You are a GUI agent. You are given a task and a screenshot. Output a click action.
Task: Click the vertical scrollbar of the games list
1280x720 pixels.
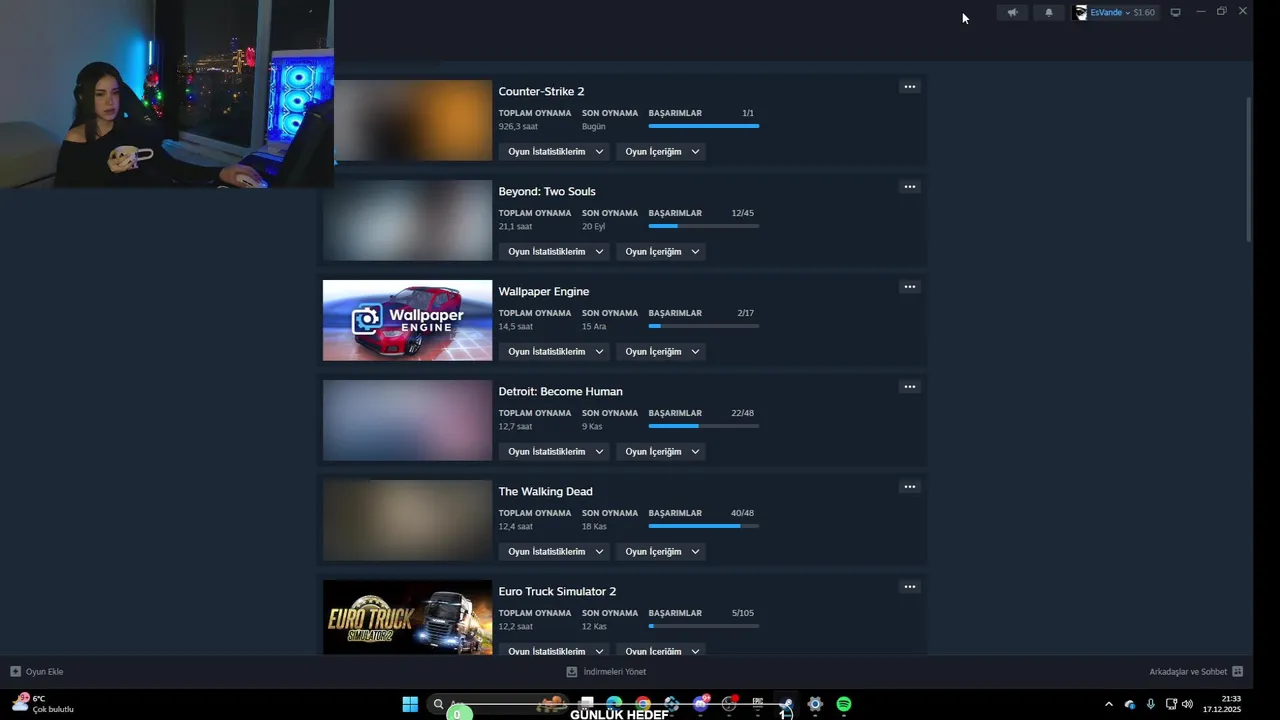coord(1249,170)
